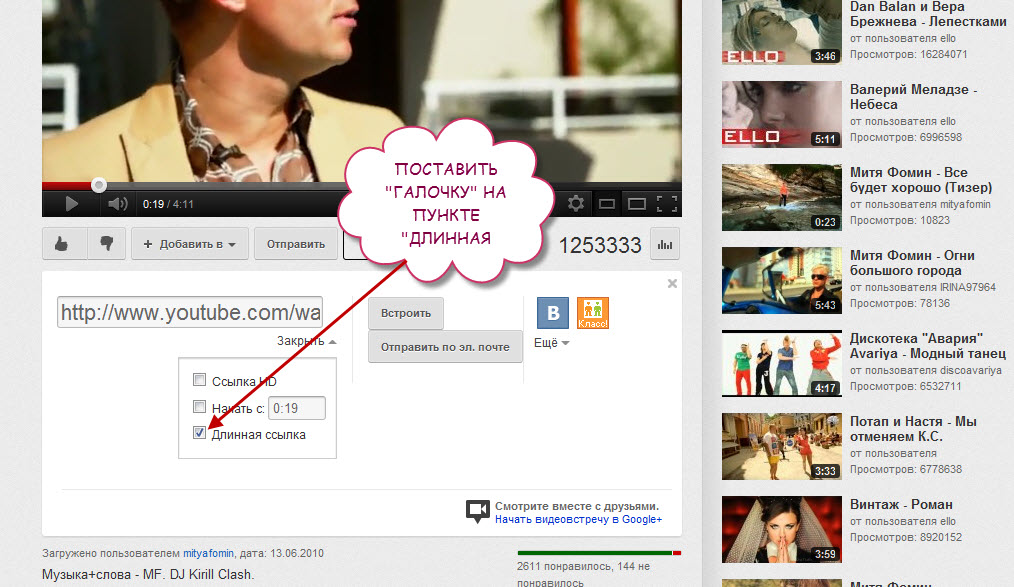Click title Митя Фомин - Огни большого города
1014x587 pixels.
click(912, 263)
